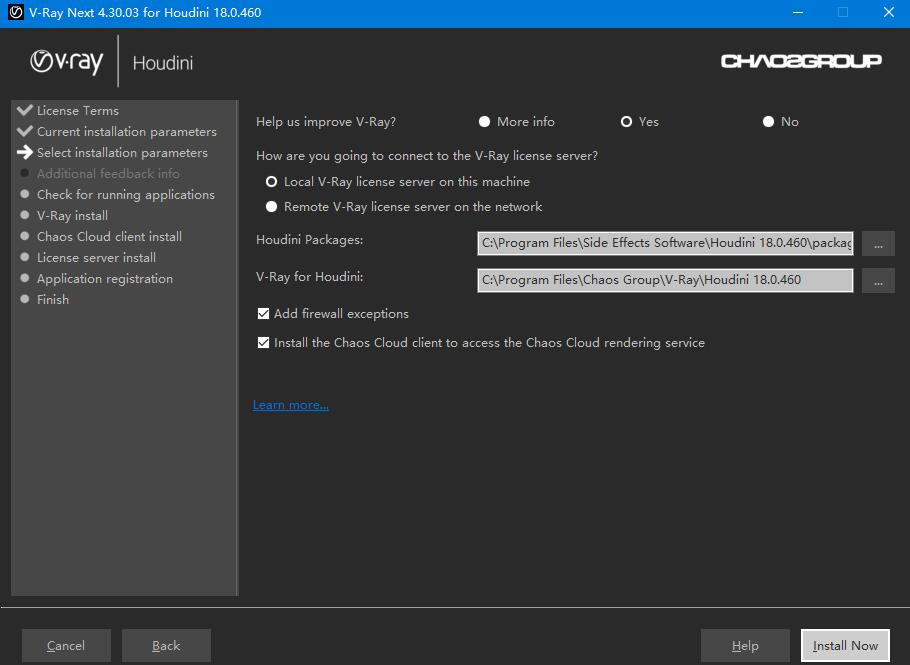Screen dimensions: 910x665
Task: Open the Learn more link
Action: click(x=291, y=405)
